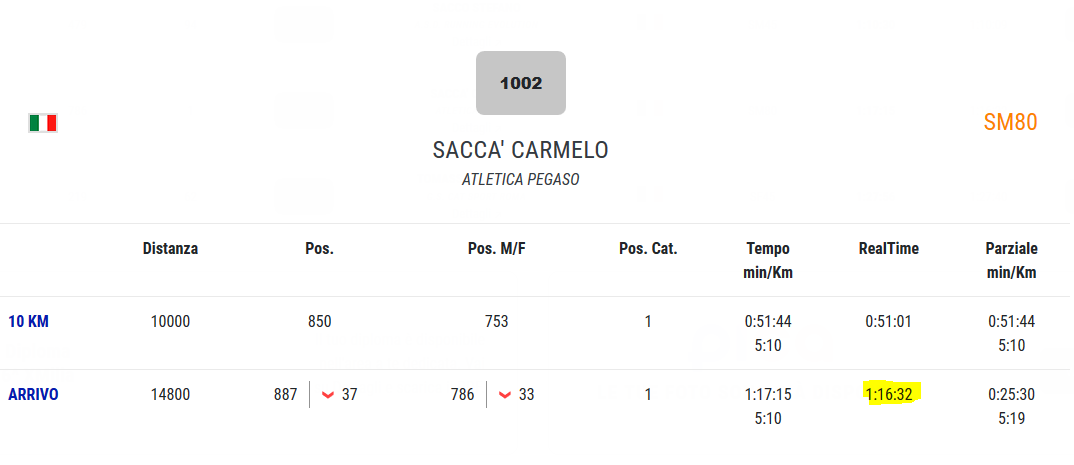The height and width of the screenshot is (465, 1074).
Task: Click the highlighted 1:16:32 real time
Action: click(888, 394)
